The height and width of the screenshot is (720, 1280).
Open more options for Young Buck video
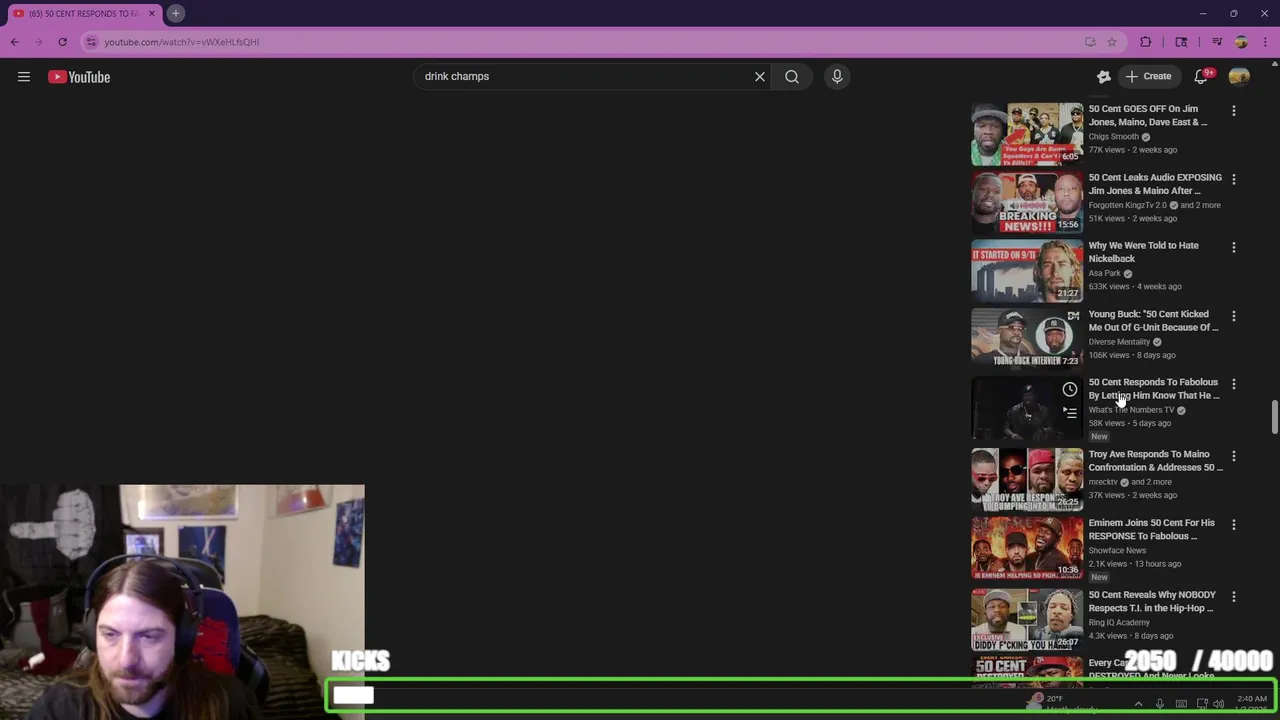tap(1233, 316)
